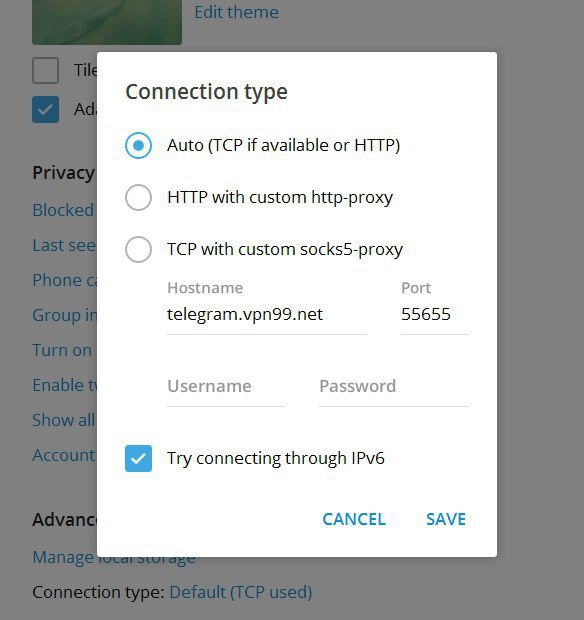This screenshot has height=620, width=584.
Task: Toggle the Tile background checkbox
Action: 45,70
